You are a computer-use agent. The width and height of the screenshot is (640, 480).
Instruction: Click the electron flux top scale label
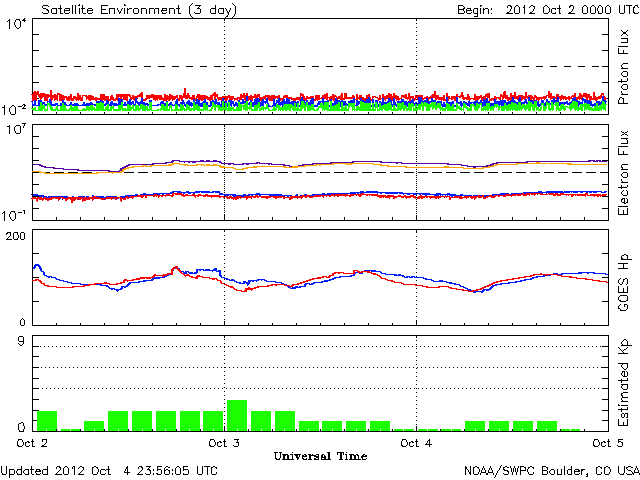(16, 130)
